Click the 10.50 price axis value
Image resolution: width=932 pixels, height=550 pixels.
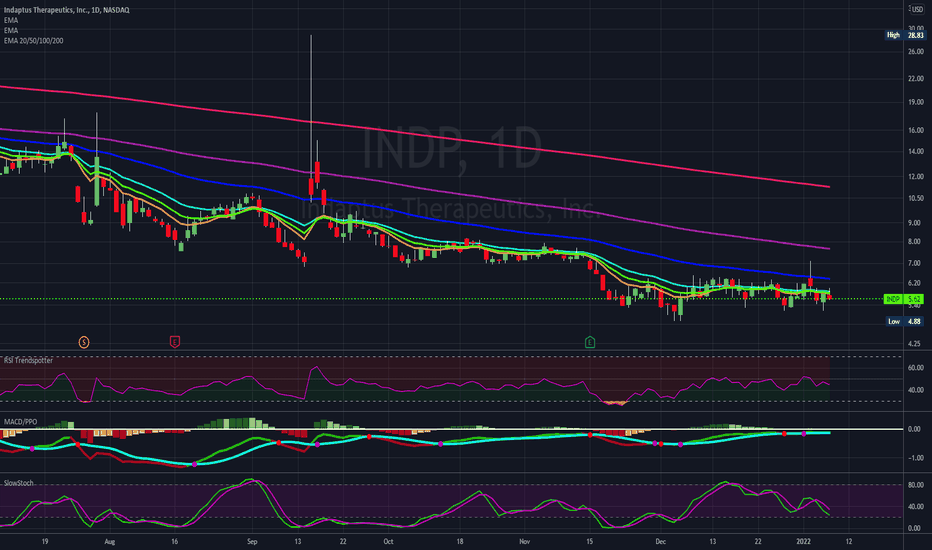click(916, 198)
